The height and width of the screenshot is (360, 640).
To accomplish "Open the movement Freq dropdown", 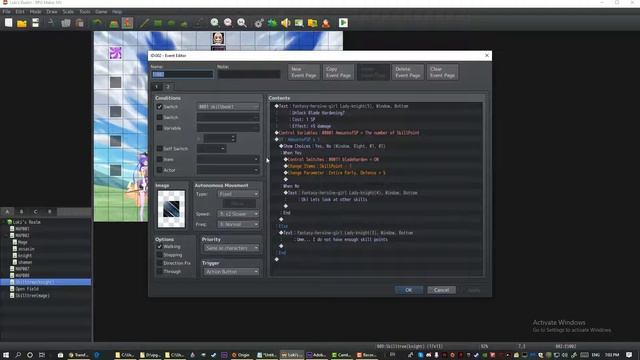I will click(238, 224).
